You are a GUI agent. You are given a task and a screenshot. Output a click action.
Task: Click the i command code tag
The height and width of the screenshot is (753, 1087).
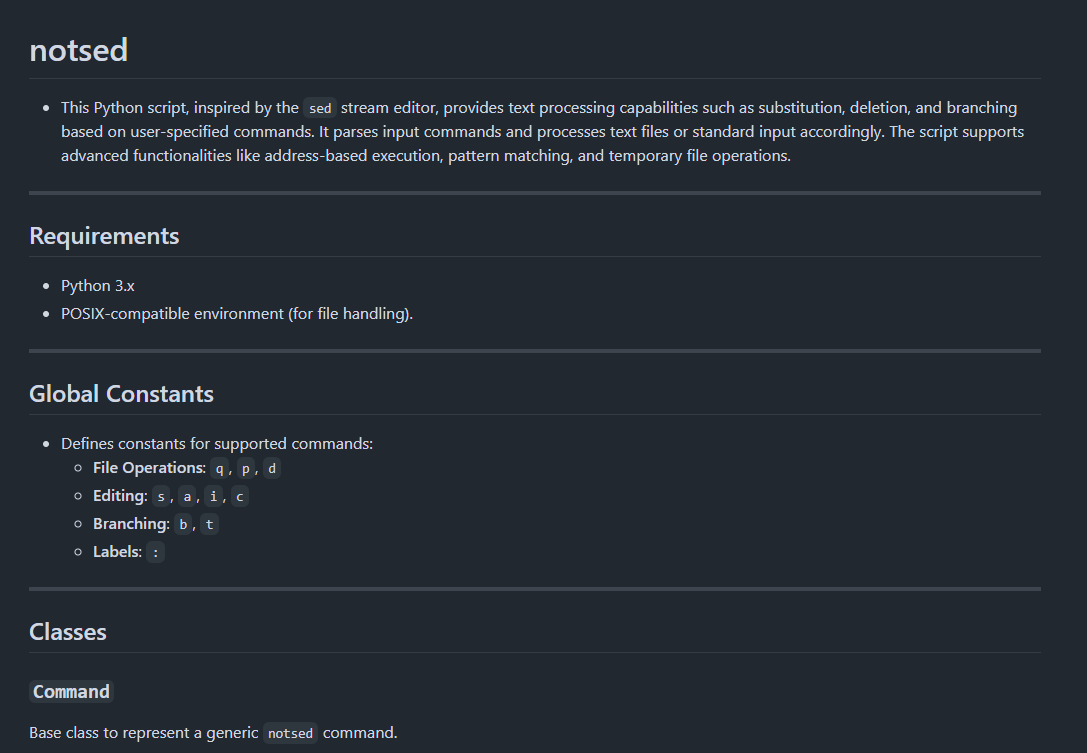point(213,496)
